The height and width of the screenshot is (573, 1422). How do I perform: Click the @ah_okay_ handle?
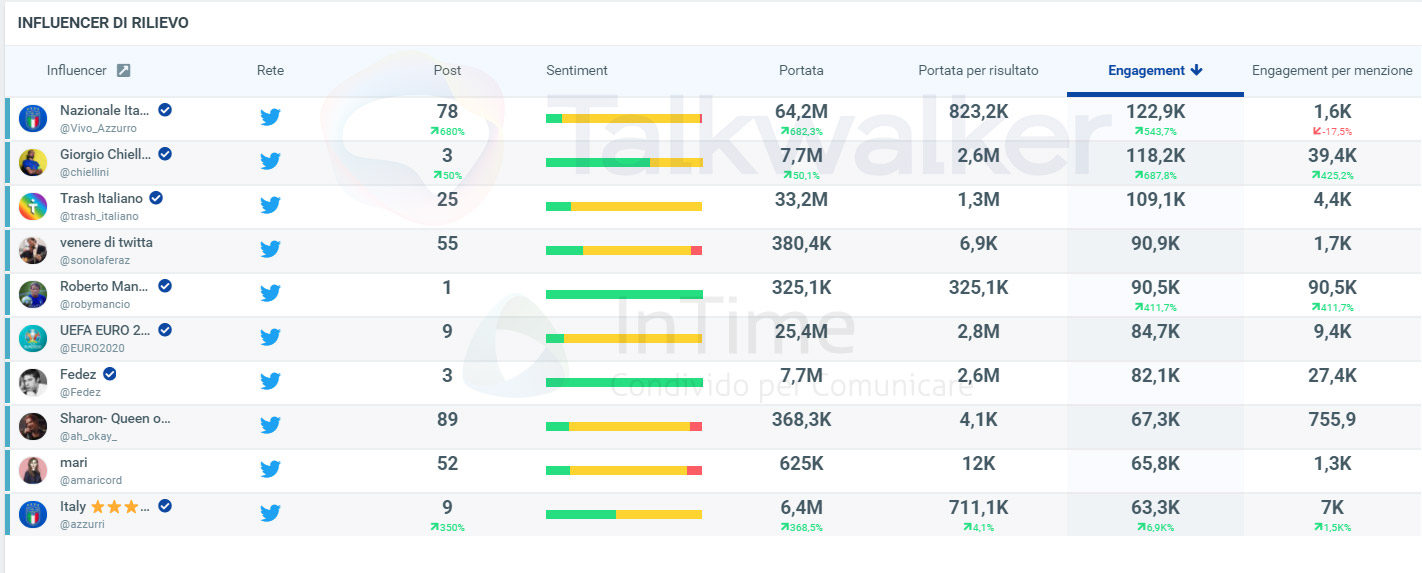coord(89,437)
